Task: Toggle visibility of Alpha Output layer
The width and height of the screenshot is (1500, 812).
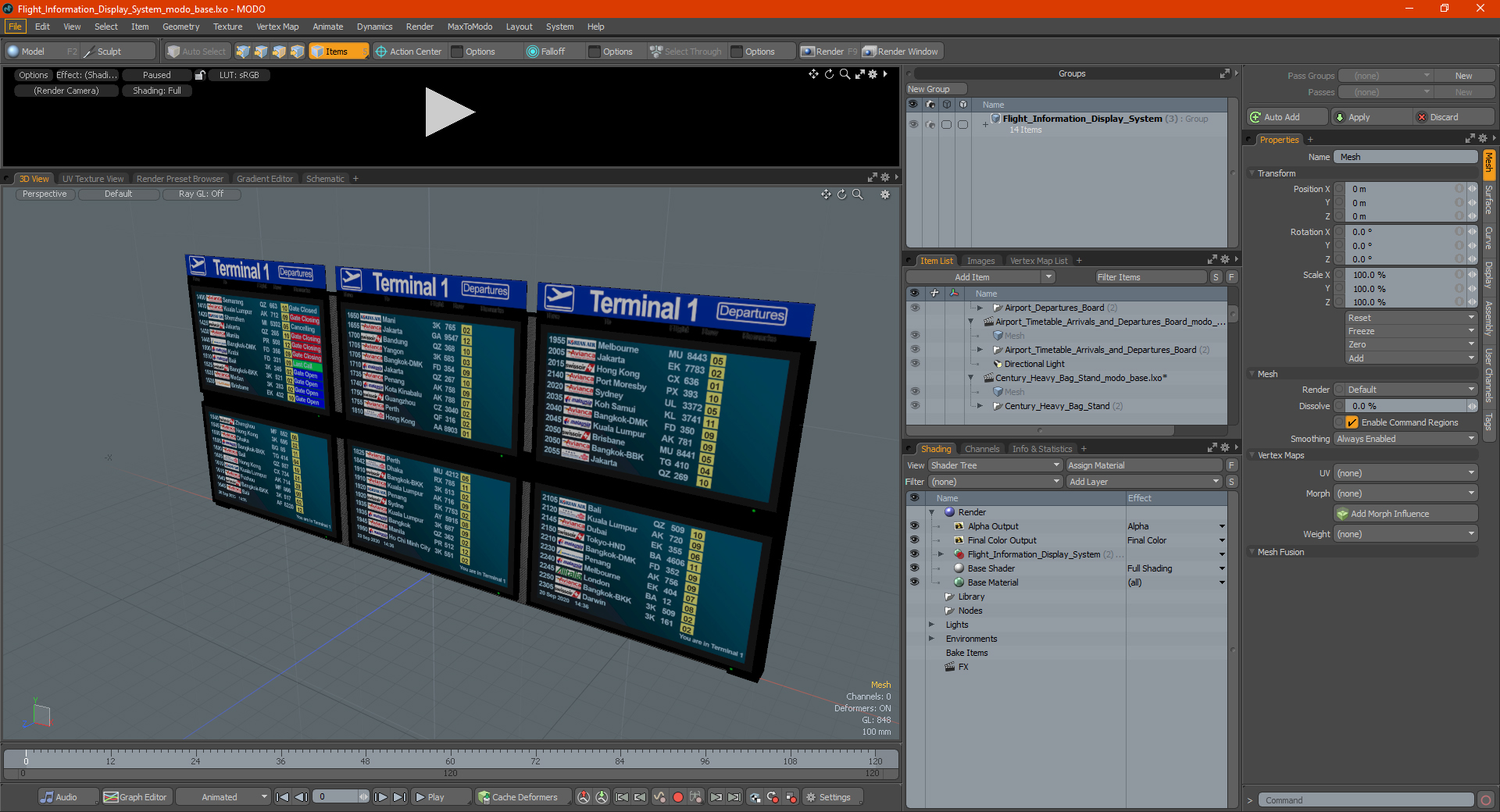Action: point(914,526)
